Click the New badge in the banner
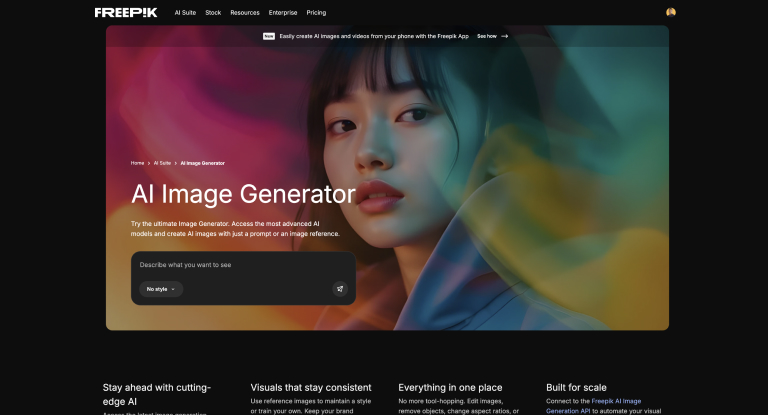Viewport: 768px width, 415px height. point(269,36)
